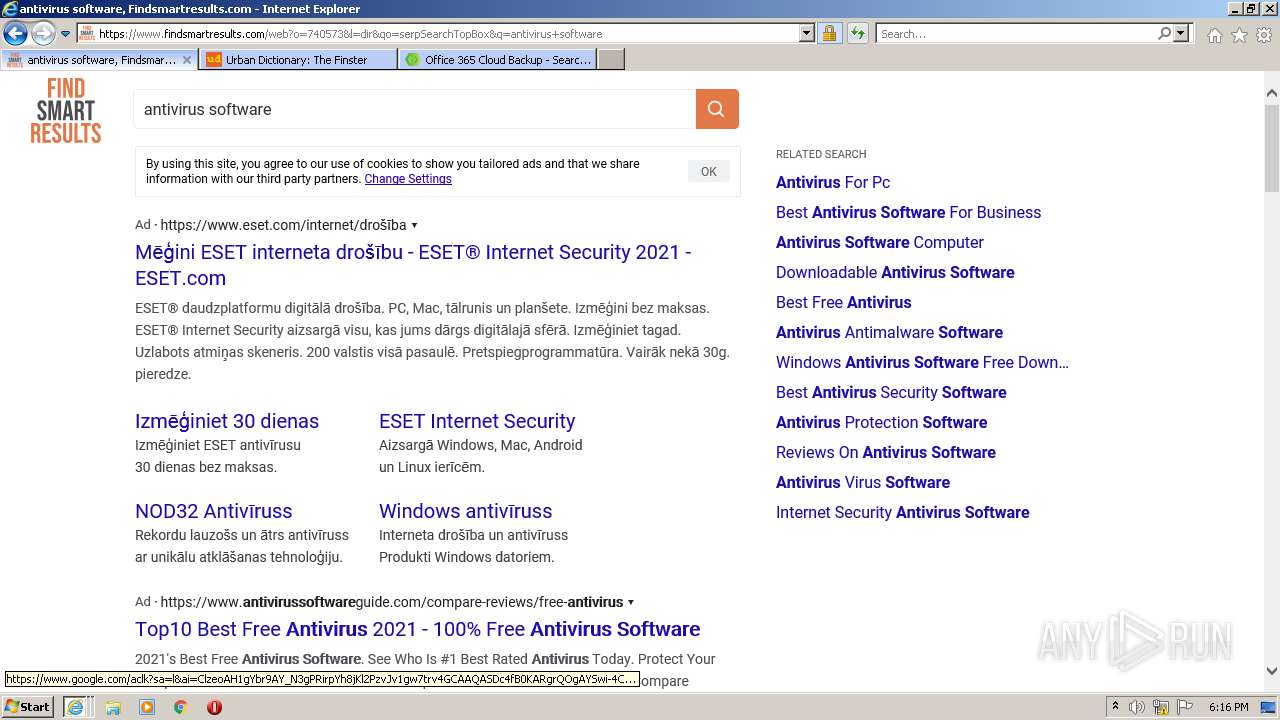Select Reviews On Antivirus Software link

click(x=886, y=452)
